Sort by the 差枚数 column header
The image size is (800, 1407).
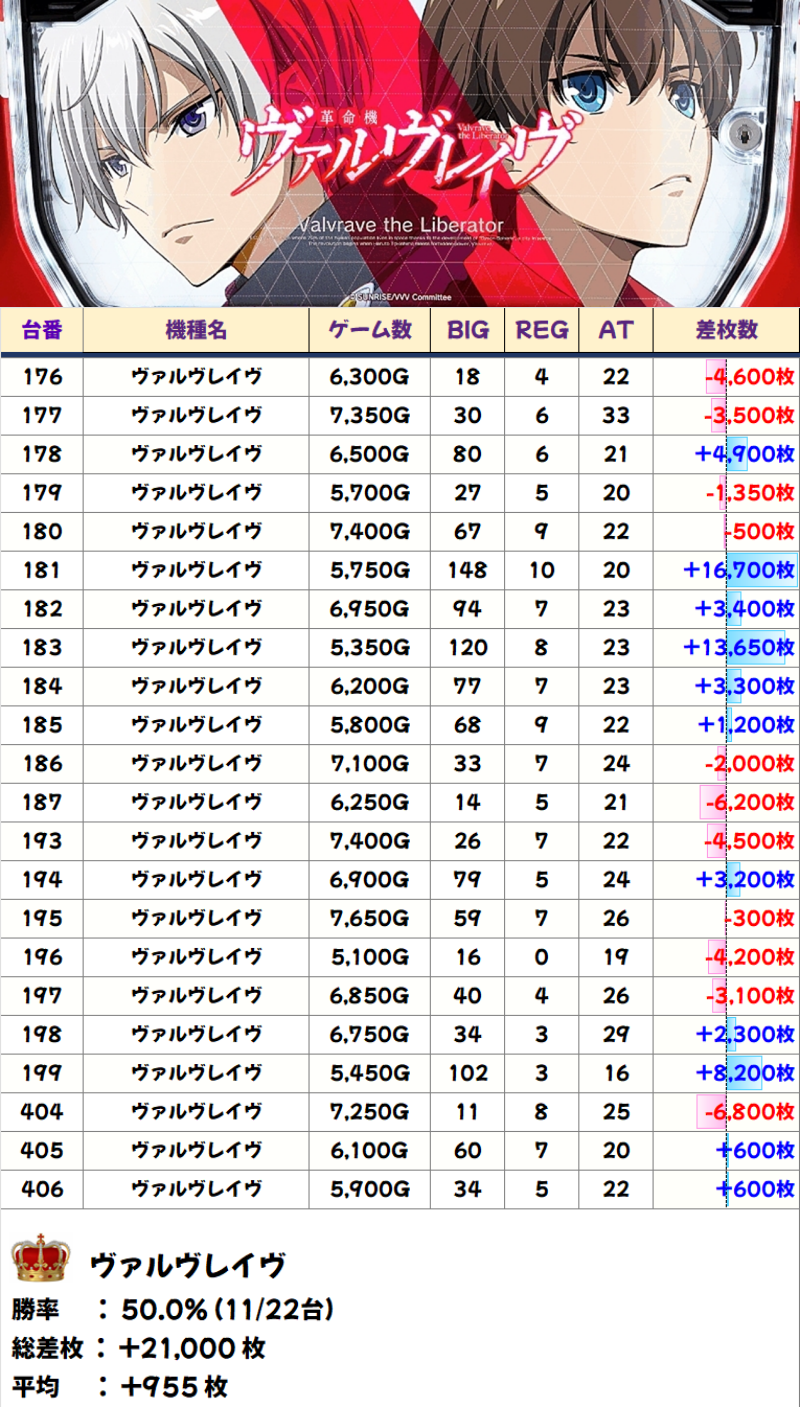pyautogui.click(x=726, y=330)
